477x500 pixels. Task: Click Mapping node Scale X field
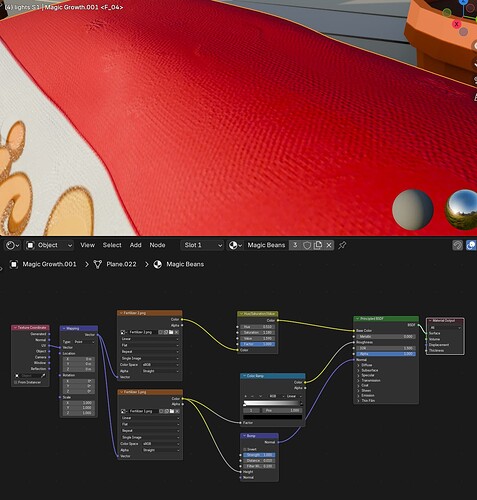[79, 403]
